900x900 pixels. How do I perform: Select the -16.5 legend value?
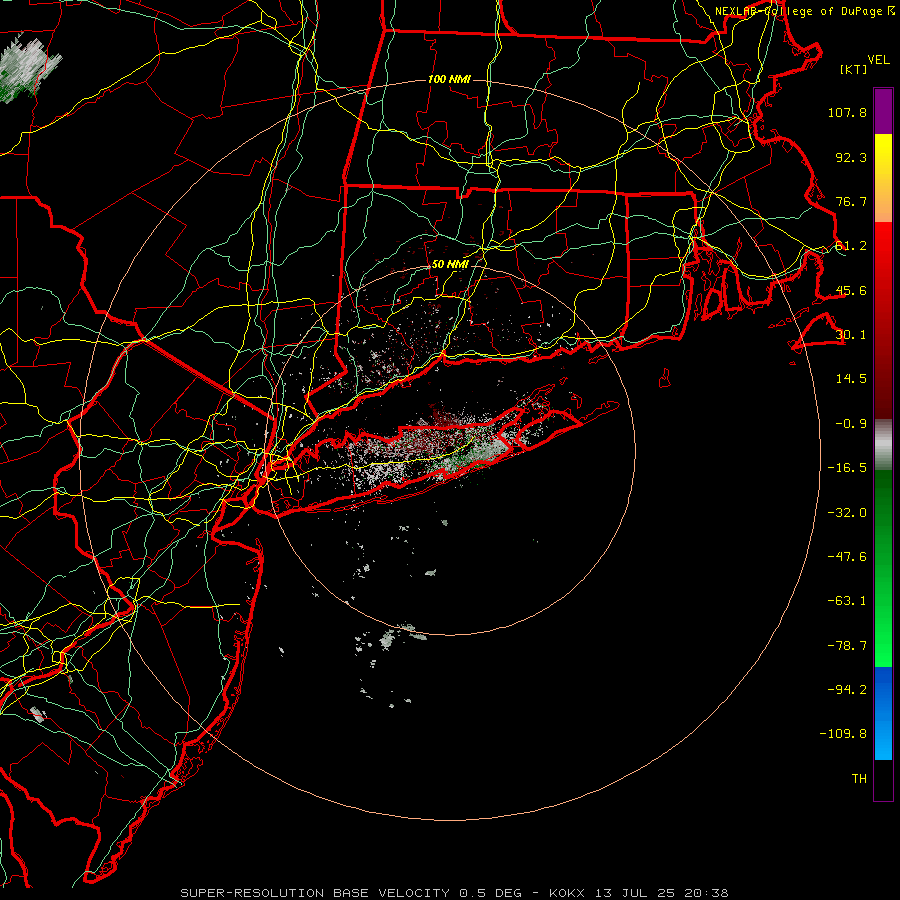847,468
